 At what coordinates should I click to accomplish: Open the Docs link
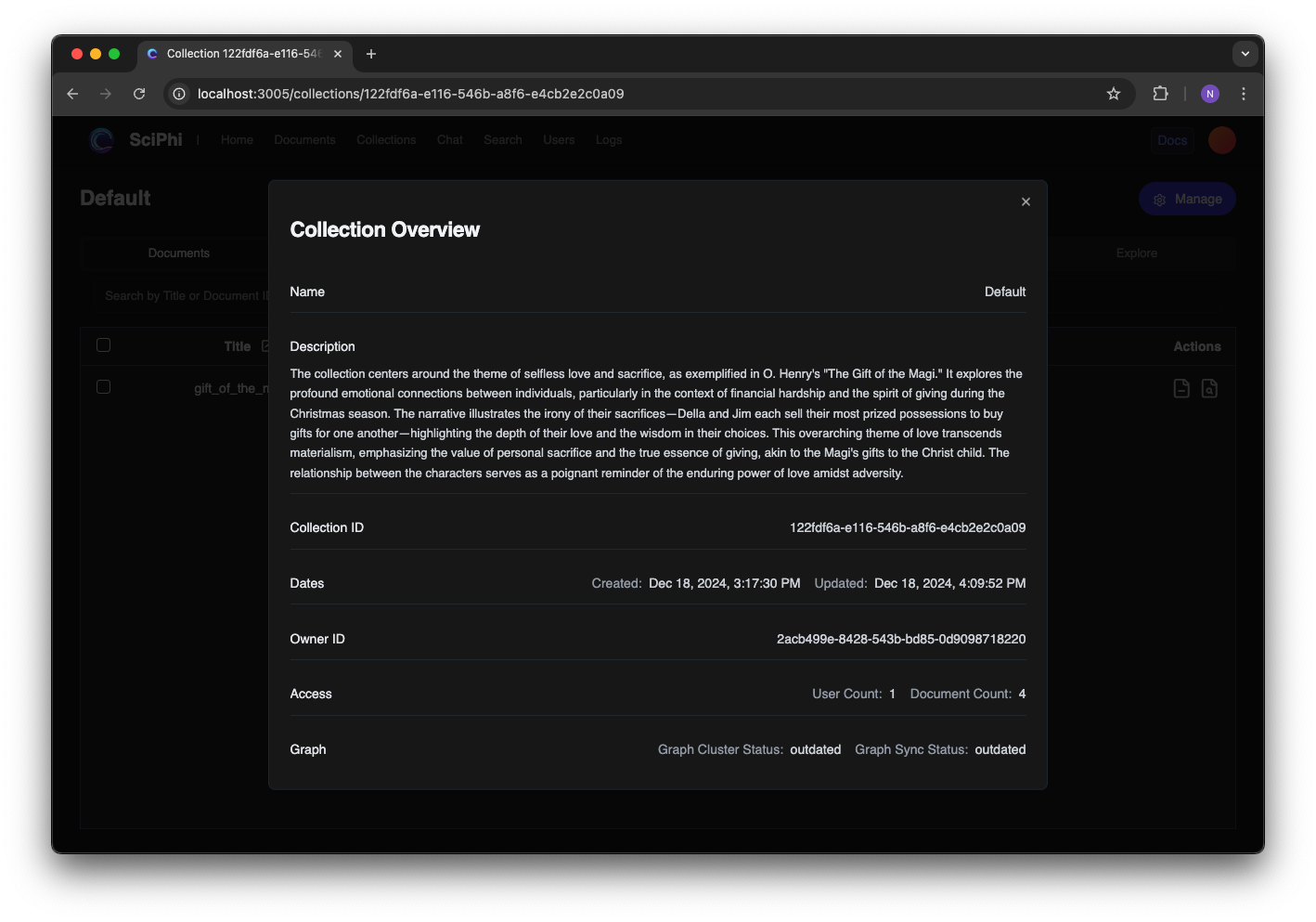tap(1172, 140)
